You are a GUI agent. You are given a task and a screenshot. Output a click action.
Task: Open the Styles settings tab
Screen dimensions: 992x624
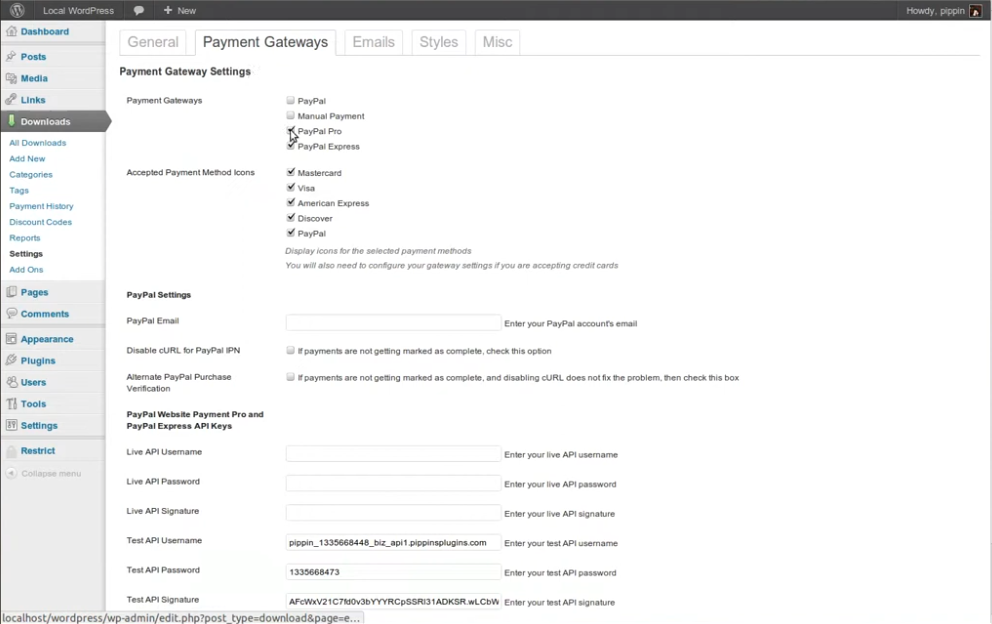[438, 42]
